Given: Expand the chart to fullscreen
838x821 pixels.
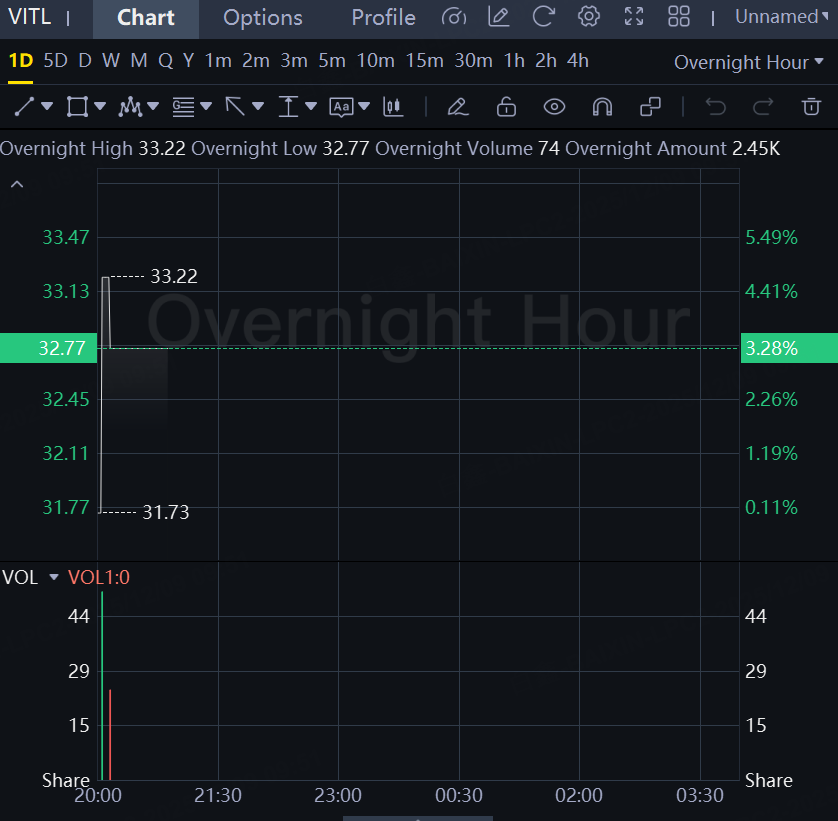Looking at the screenshot, I should pos(634,17).
